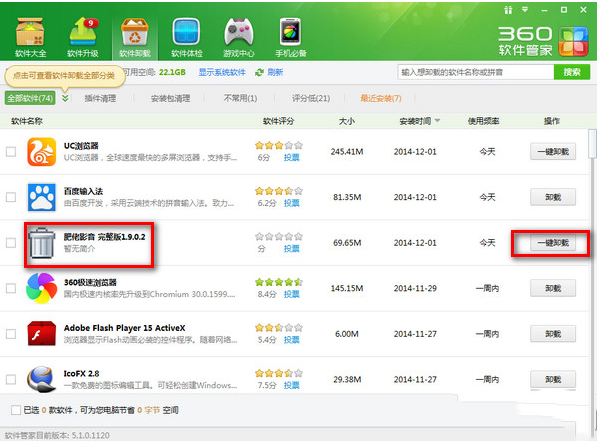Tick the Adobe Flash Player checkbox
Viewport: 597px width, 441px height.
tap(11, 334)
